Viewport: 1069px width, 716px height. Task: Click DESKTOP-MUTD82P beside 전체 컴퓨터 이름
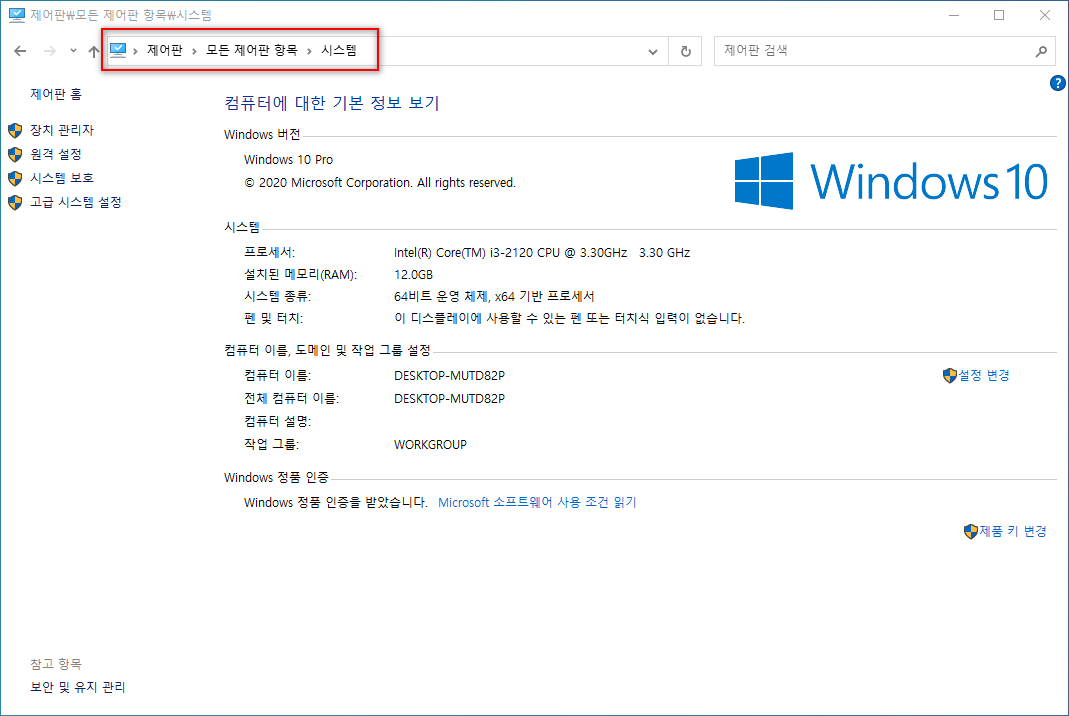tap(449, 398)
